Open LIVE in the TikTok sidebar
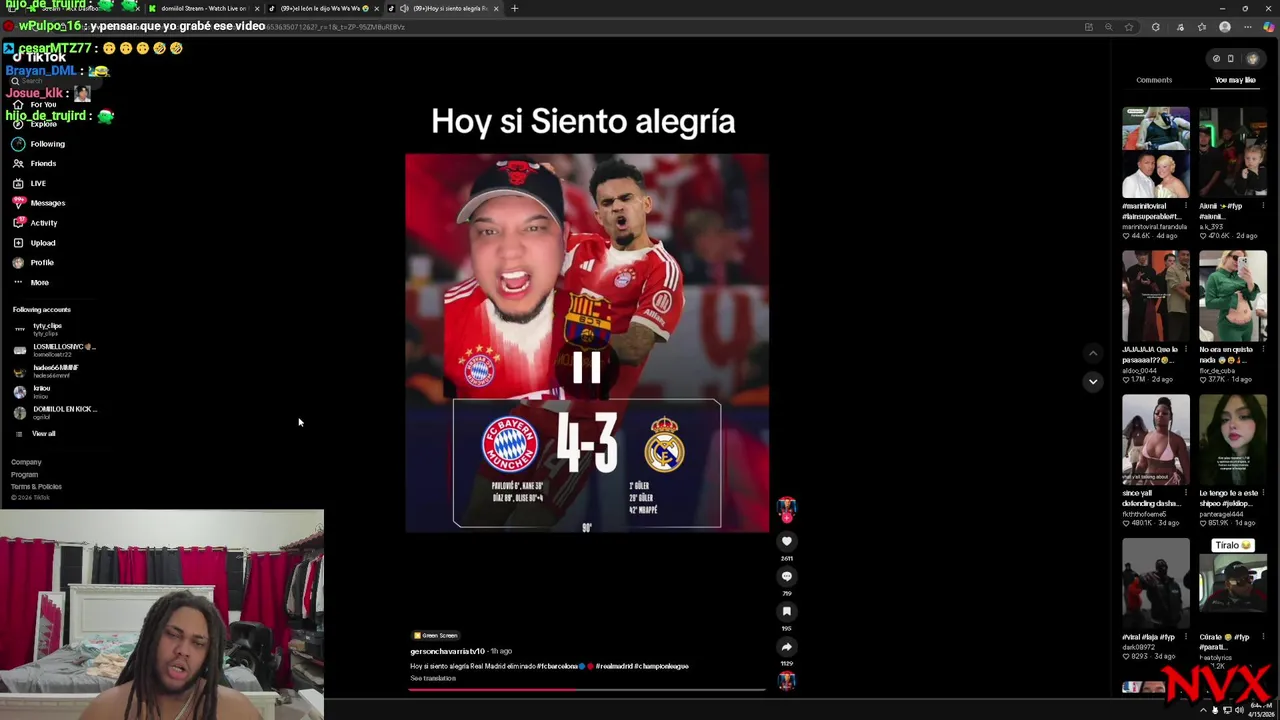The width and height of the screenshot is (1280, 720). pos(29,183)
